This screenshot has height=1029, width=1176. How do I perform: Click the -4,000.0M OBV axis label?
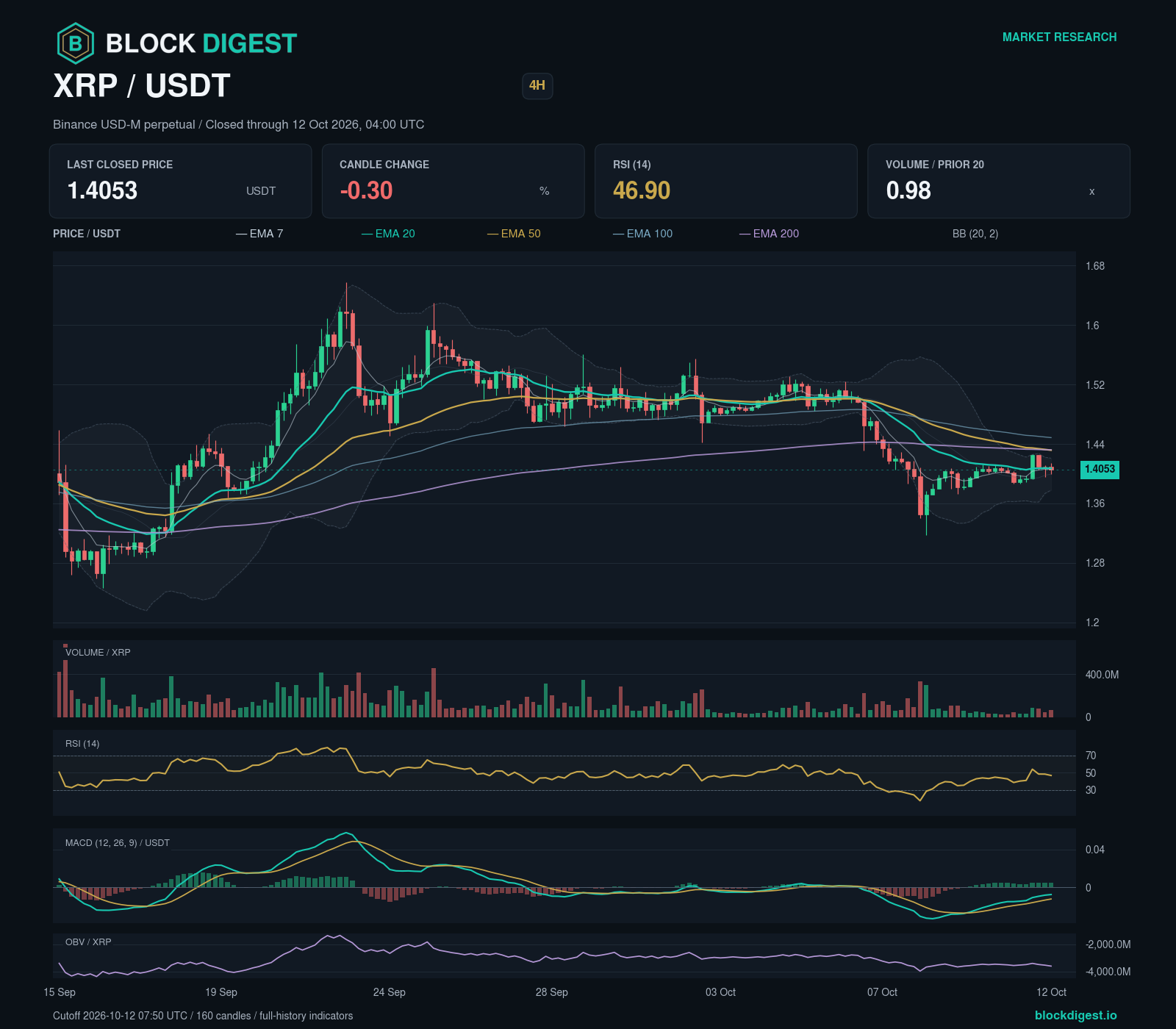[x=1108, y=972]
